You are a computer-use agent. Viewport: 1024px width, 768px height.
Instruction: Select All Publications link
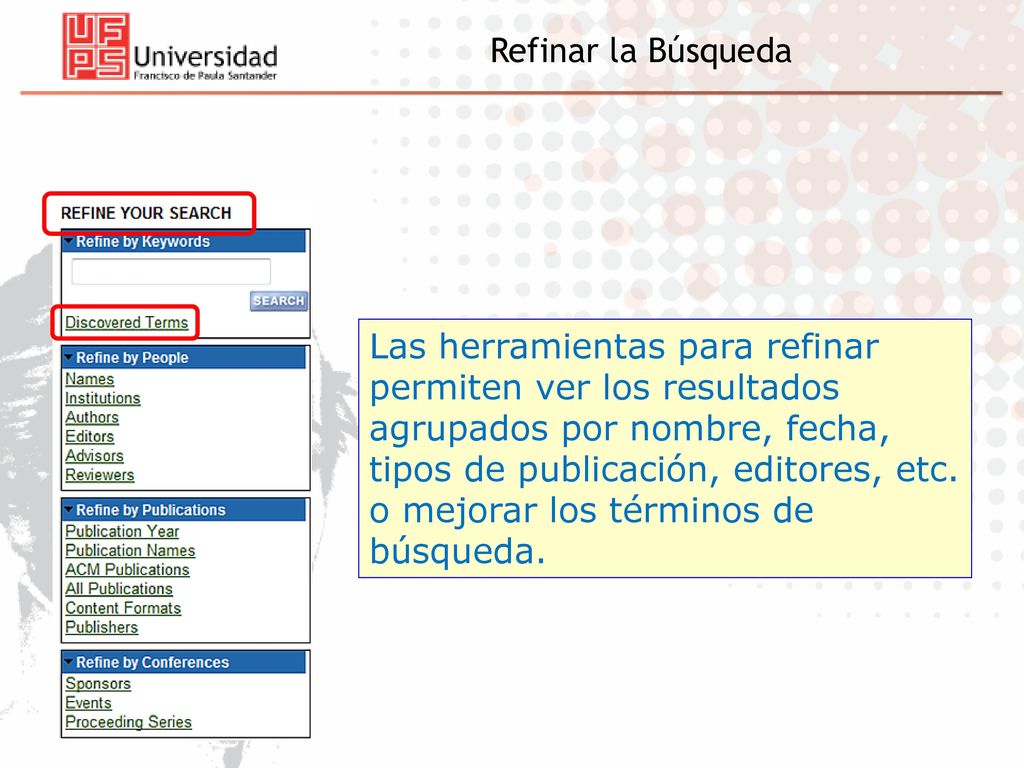pyautogui.click(x=119, y=589)
